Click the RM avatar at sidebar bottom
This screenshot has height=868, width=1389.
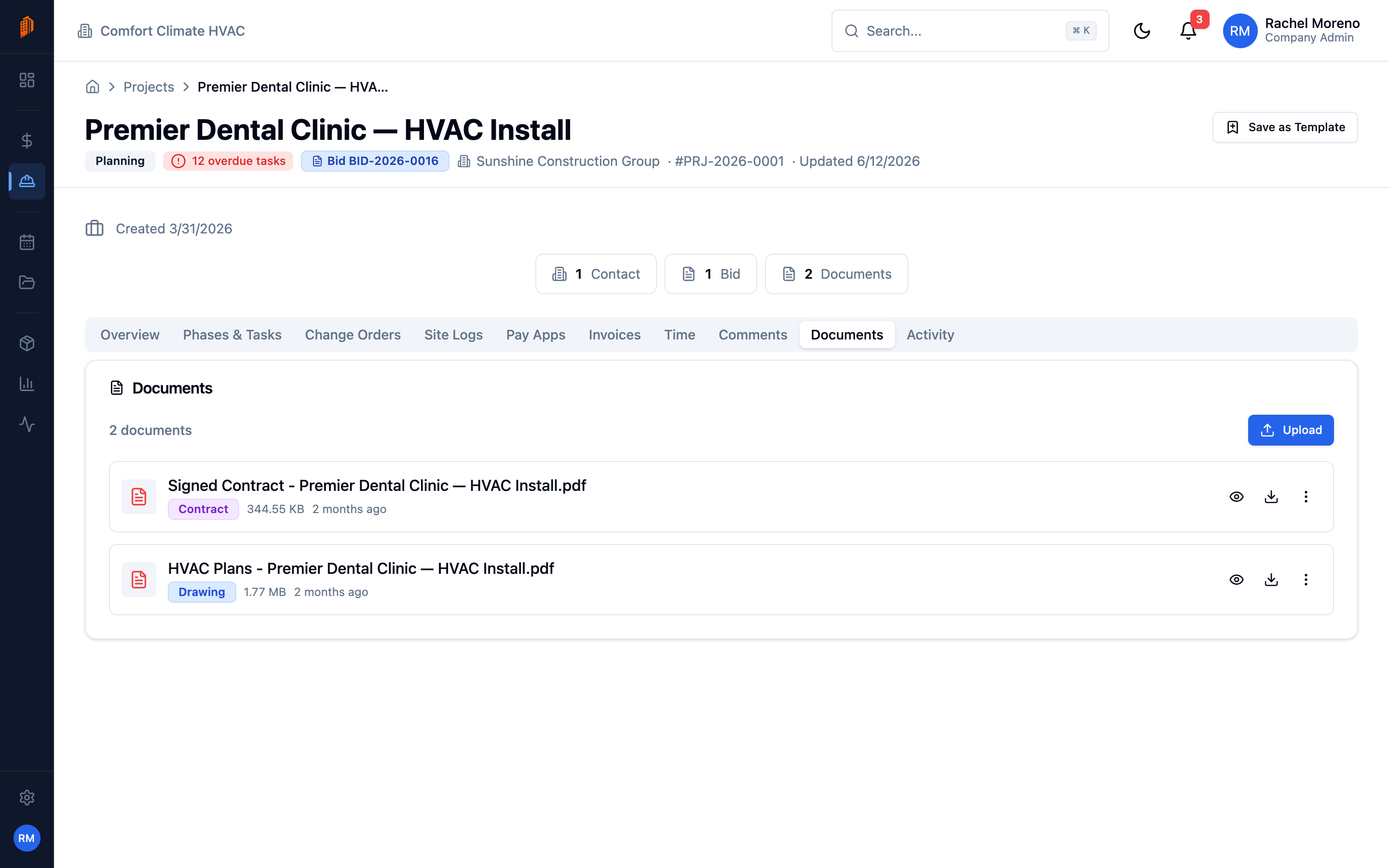(x=27, y=838)
